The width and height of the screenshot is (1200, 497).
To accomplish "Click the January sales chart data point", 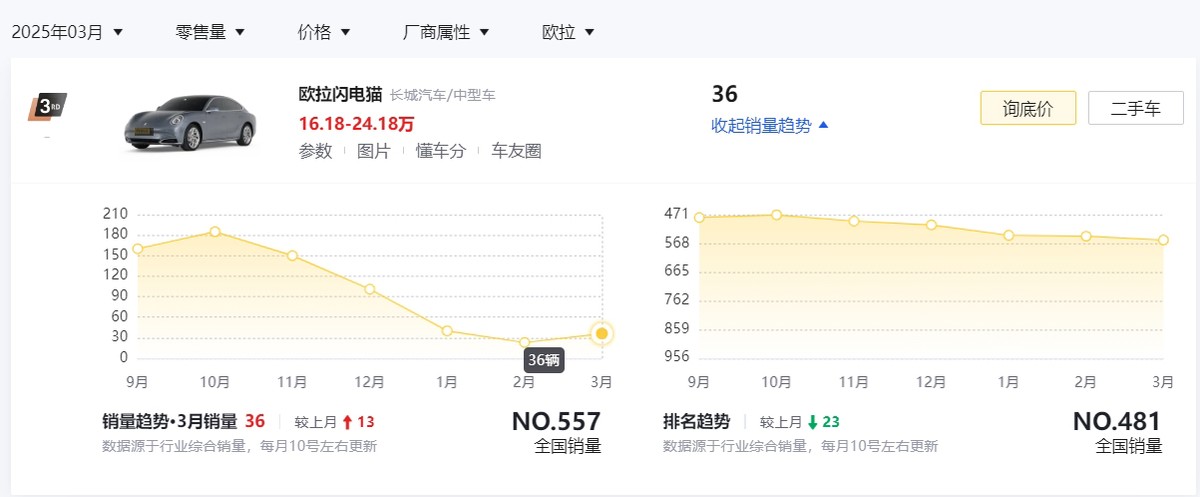I will point(447,331).
